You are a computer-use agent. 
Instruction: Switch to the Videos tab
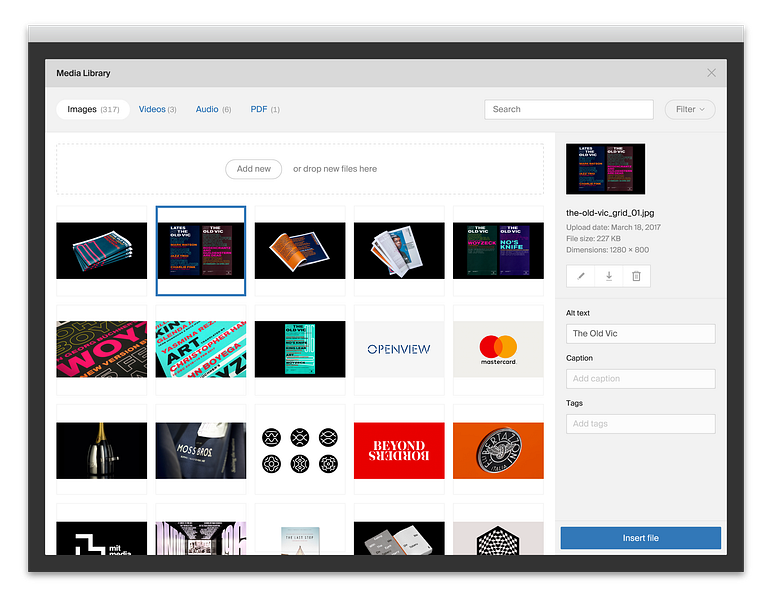tap(158, 109)
